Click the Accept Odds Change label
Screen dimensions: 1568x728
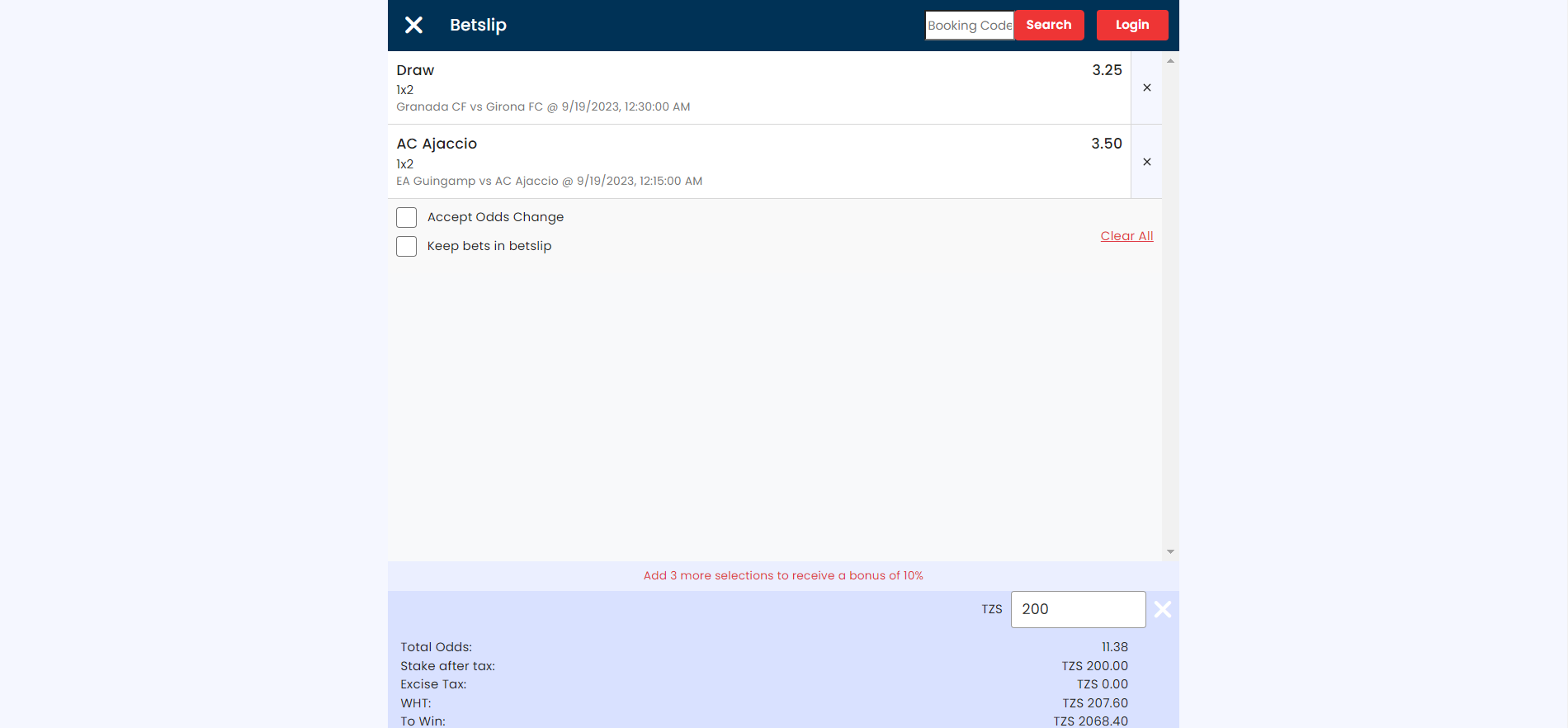click(x=495, y=217)
